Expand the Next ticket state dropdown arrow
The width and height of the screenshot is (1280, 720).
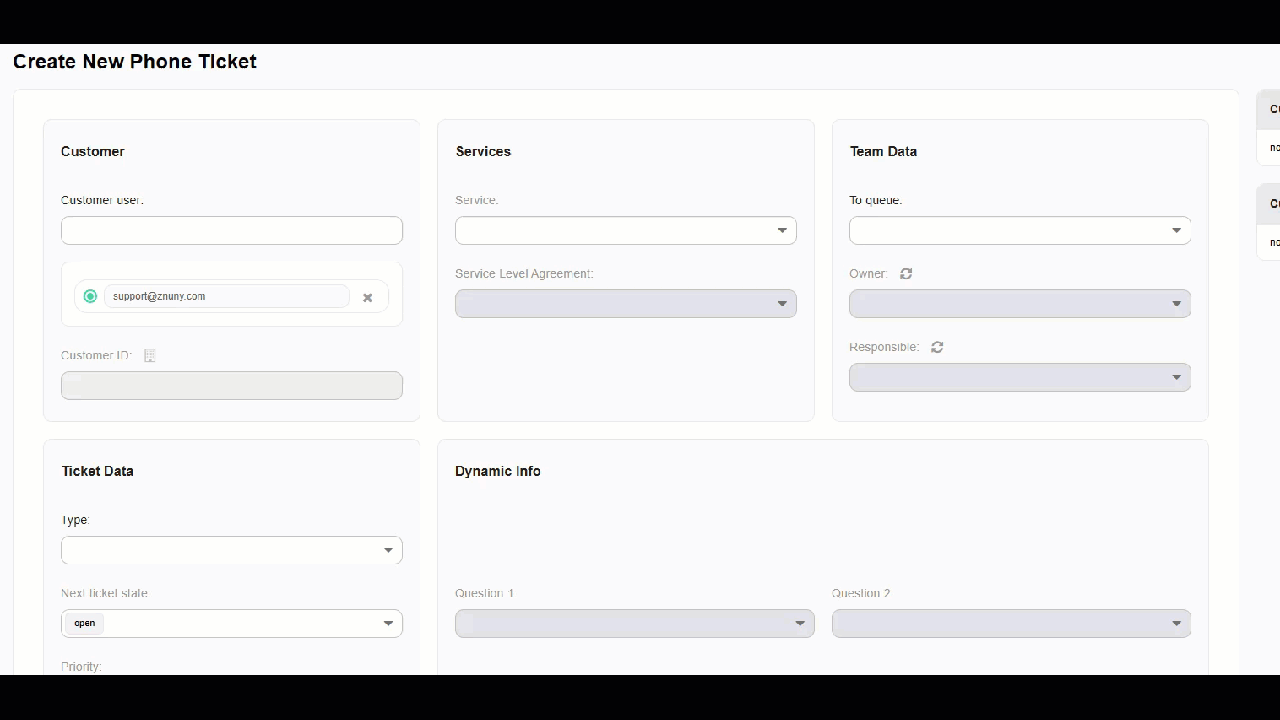pyautogui.click(x=388, y=623)
